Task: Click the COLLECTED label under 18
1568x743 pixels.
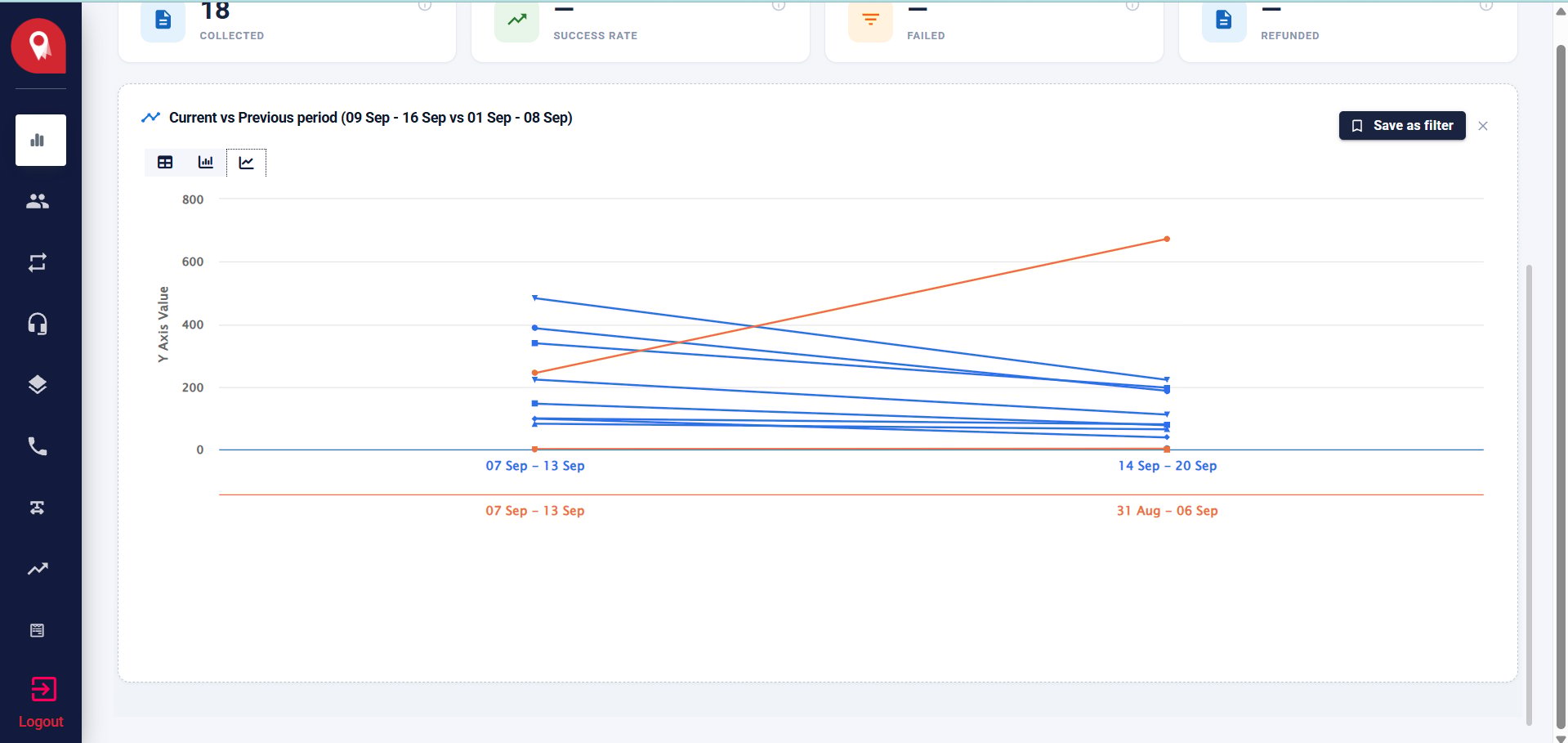Action: pyautogui.click(x=232, y=36)
